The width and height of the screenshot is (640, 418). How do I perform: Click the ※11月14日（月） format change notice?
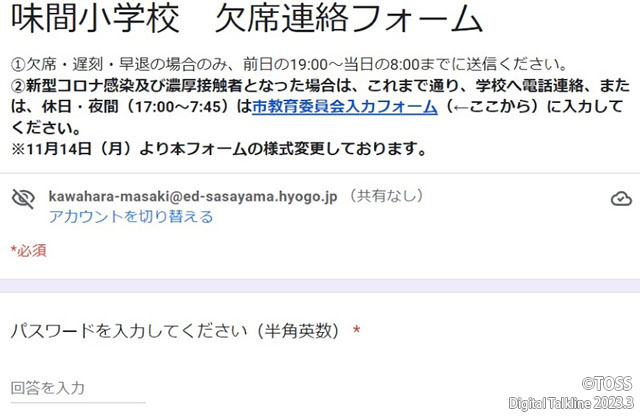[x=219, y=149]
